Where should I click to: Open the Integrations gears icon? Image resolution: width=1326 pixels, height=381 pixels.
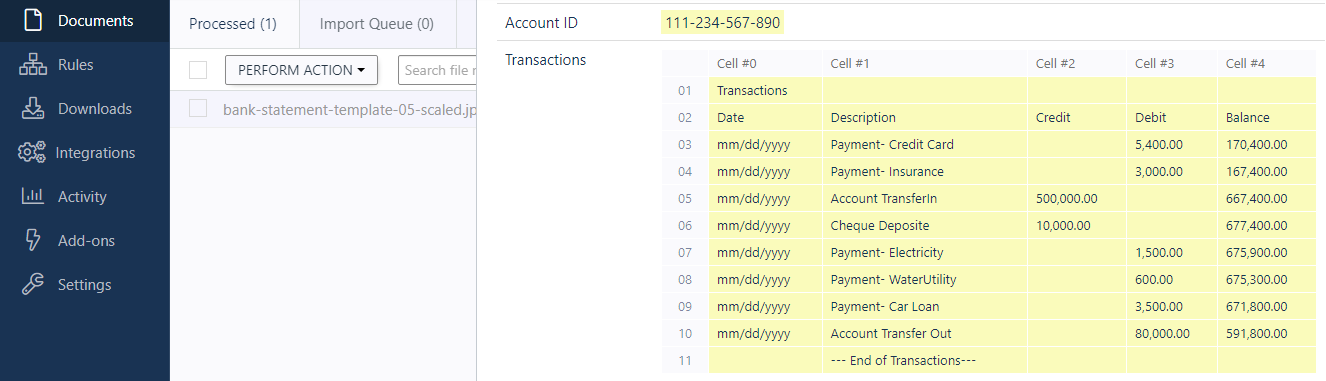[32, 152]
